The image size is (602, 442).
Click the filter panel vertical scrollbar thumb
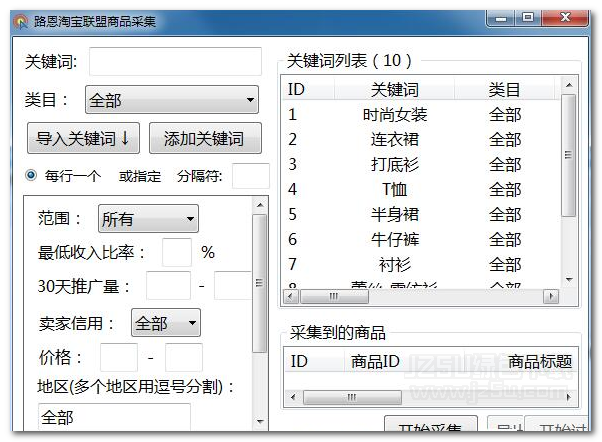(x=260, y=283)
